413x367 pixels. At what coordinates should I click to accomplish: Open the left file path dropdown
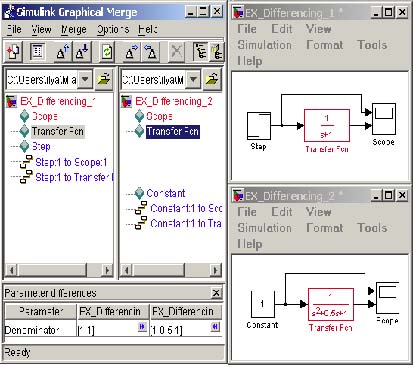85,79
